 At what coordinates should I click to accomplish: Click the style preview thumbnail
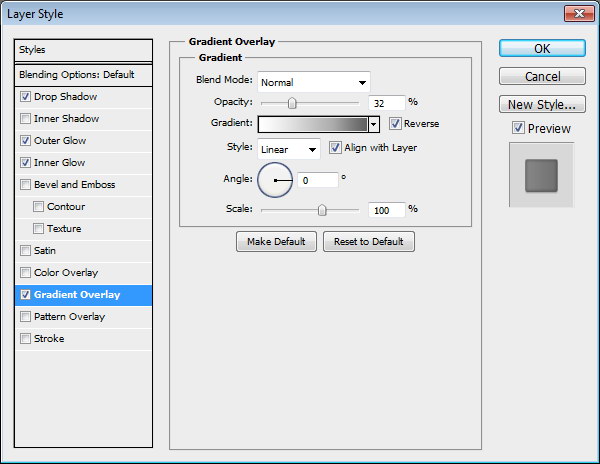click(540, 175)
